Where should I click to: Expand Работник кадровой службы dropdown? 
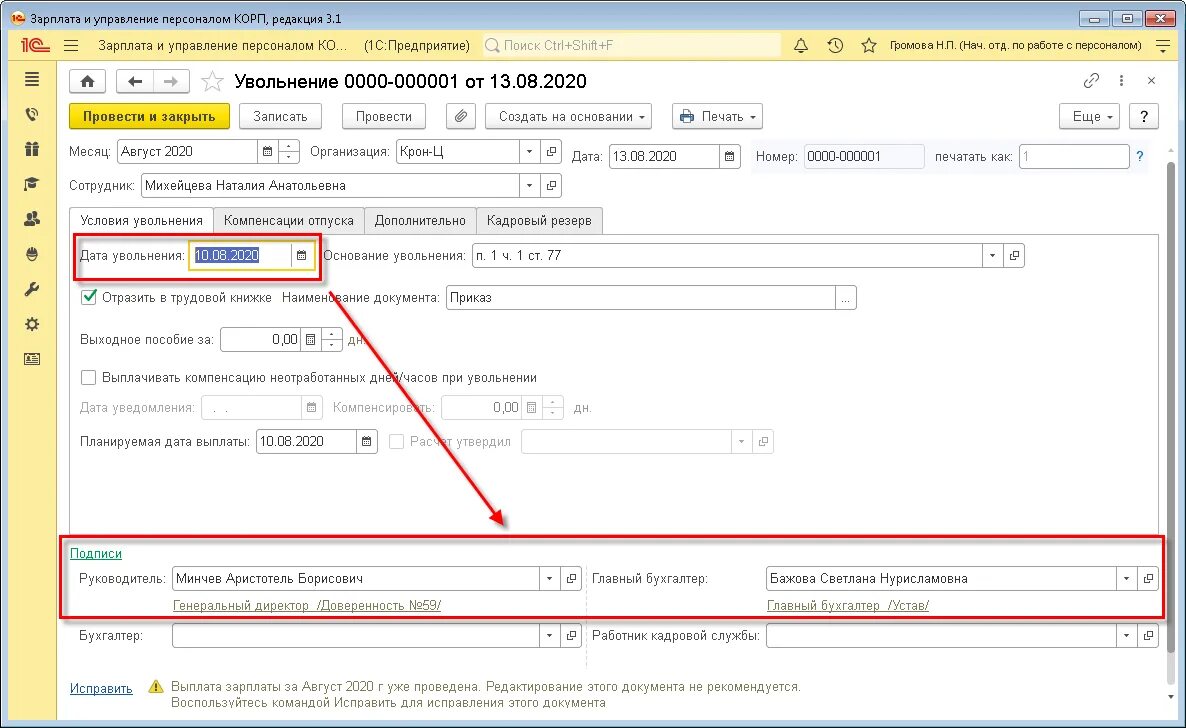[1126, 636]
